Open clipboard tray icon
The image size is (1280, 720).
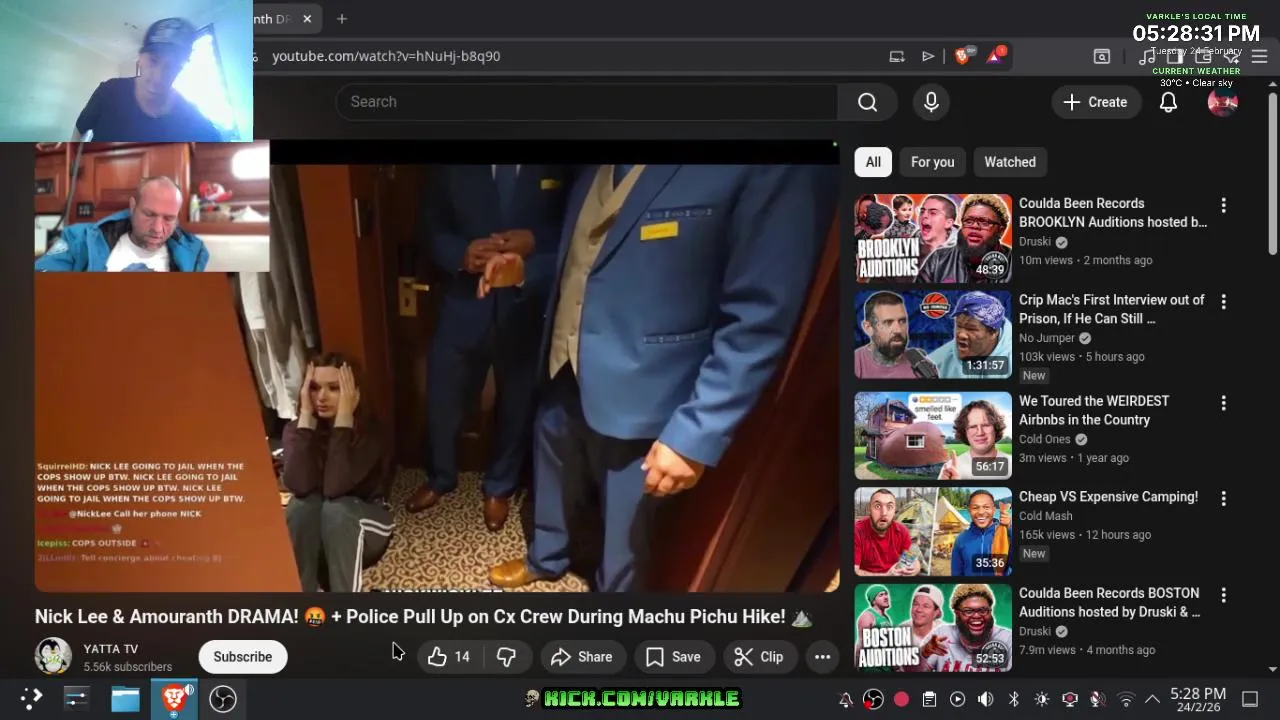(x=929, y=699)
